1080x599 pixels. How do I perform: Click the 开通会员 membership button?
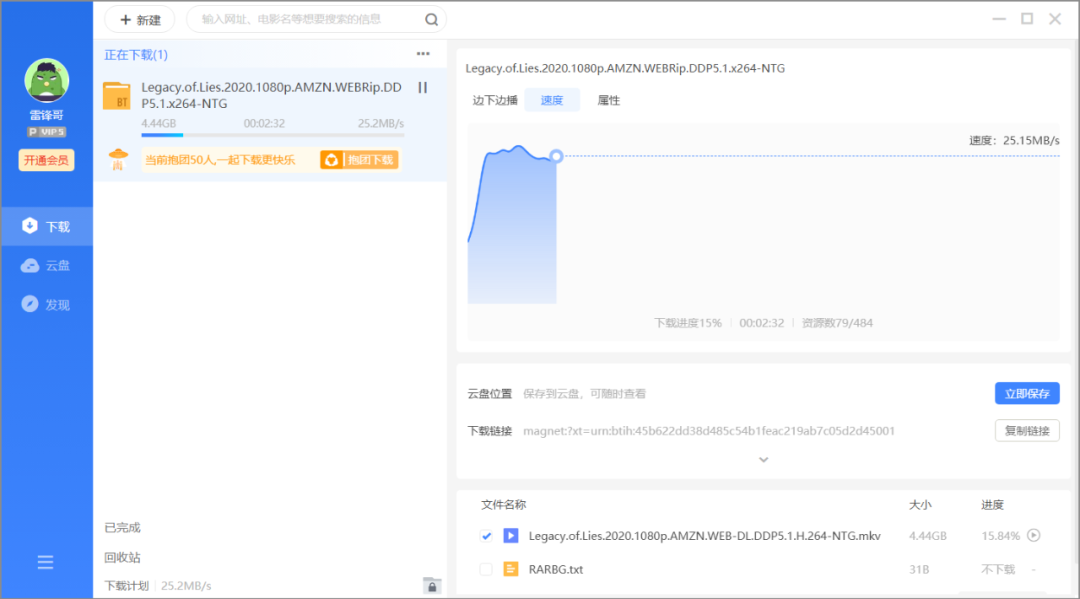pyautogui.click(x=45, y=160)
